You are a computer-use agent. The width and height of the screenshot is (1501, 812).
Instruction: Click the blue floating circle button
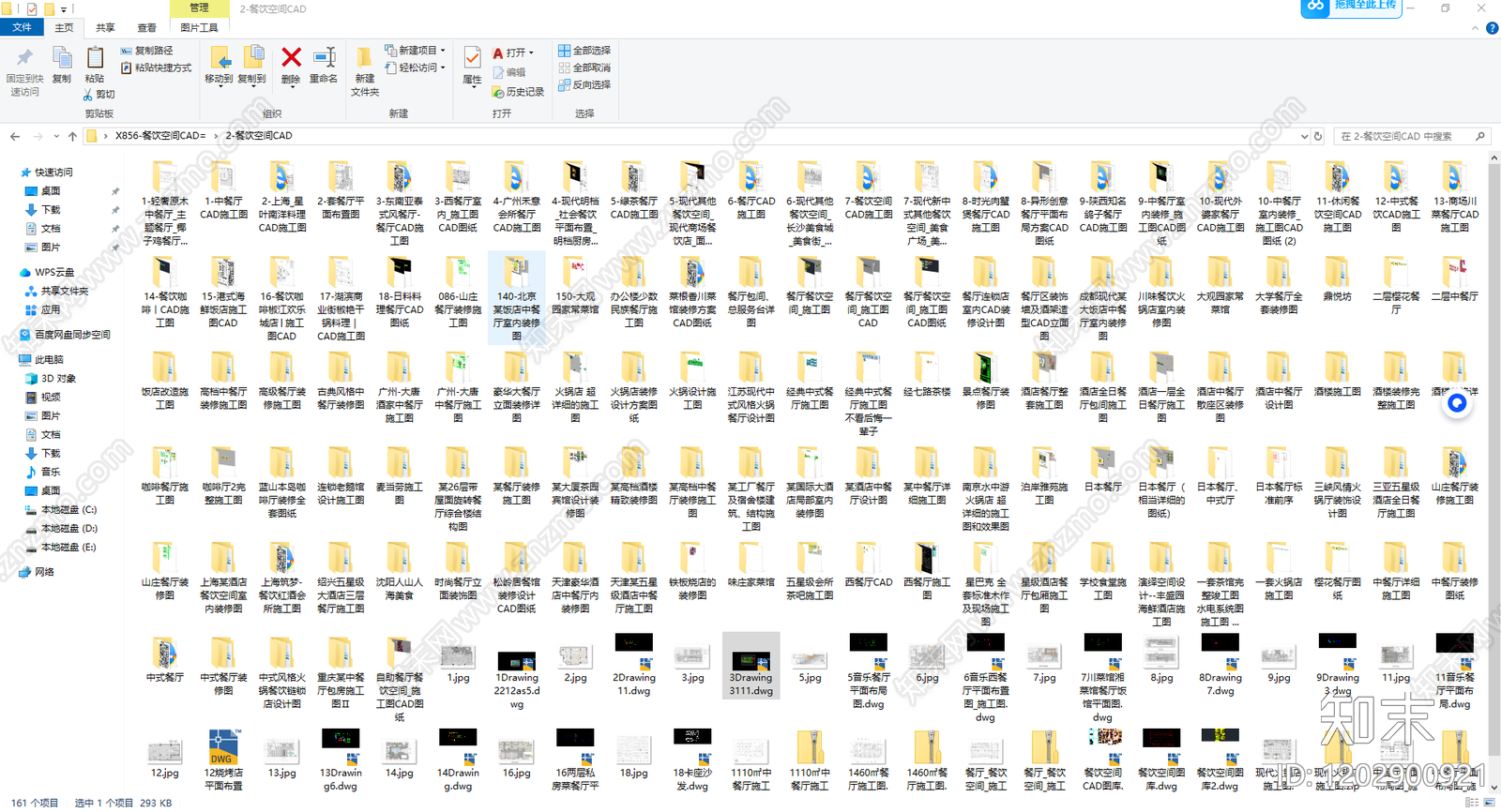[1457, 403]
